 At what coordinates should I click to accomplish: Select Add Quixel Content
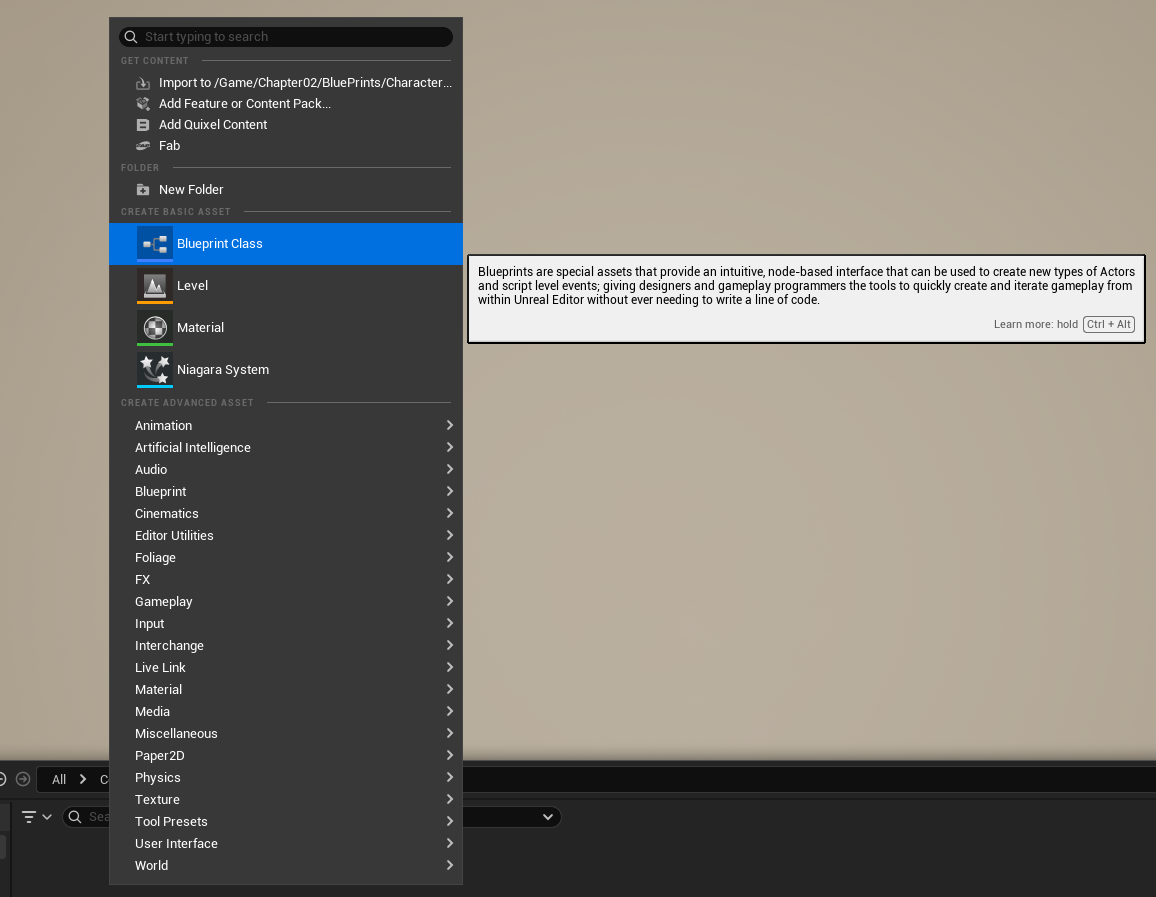click(285, 125)
